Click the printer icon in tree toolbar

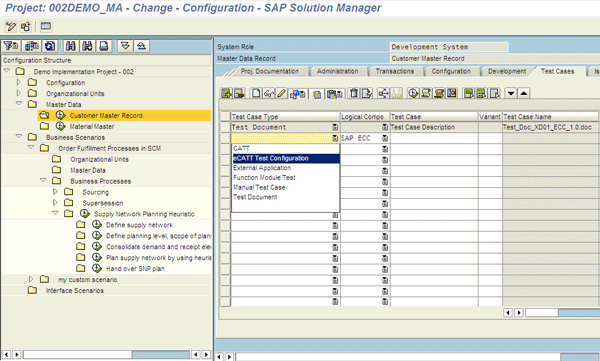pyautogui.click(x=103, y=46)
